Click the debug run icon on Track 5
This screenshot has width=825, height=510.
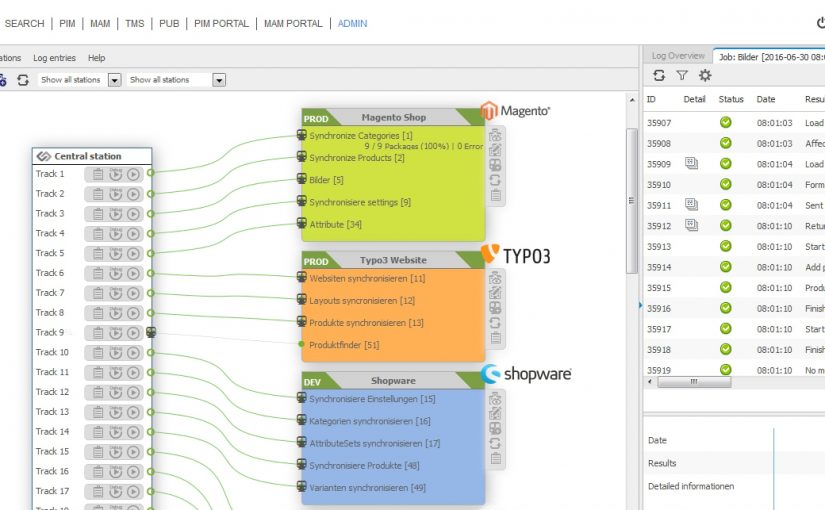click(x=115, y=254)
